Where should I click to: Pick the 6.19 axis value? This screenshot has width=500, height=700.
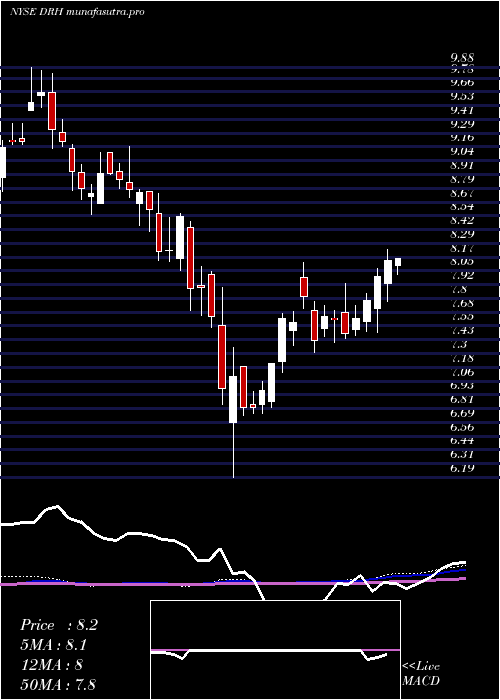point(462,468)
